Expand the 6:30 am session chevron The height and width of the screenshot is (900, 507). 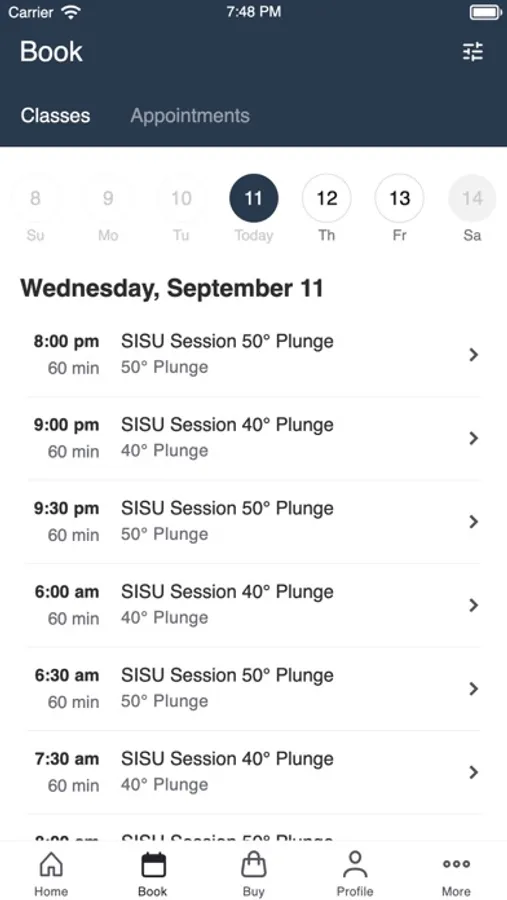click(474, 689)
